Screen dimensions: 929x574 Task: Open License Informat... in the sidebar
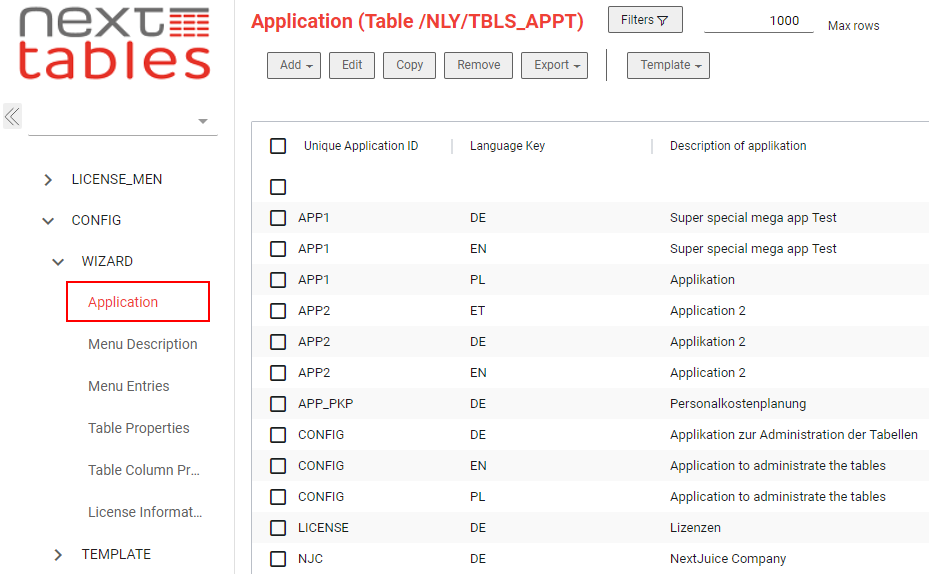pyautogui.click(x=145, y=512)
